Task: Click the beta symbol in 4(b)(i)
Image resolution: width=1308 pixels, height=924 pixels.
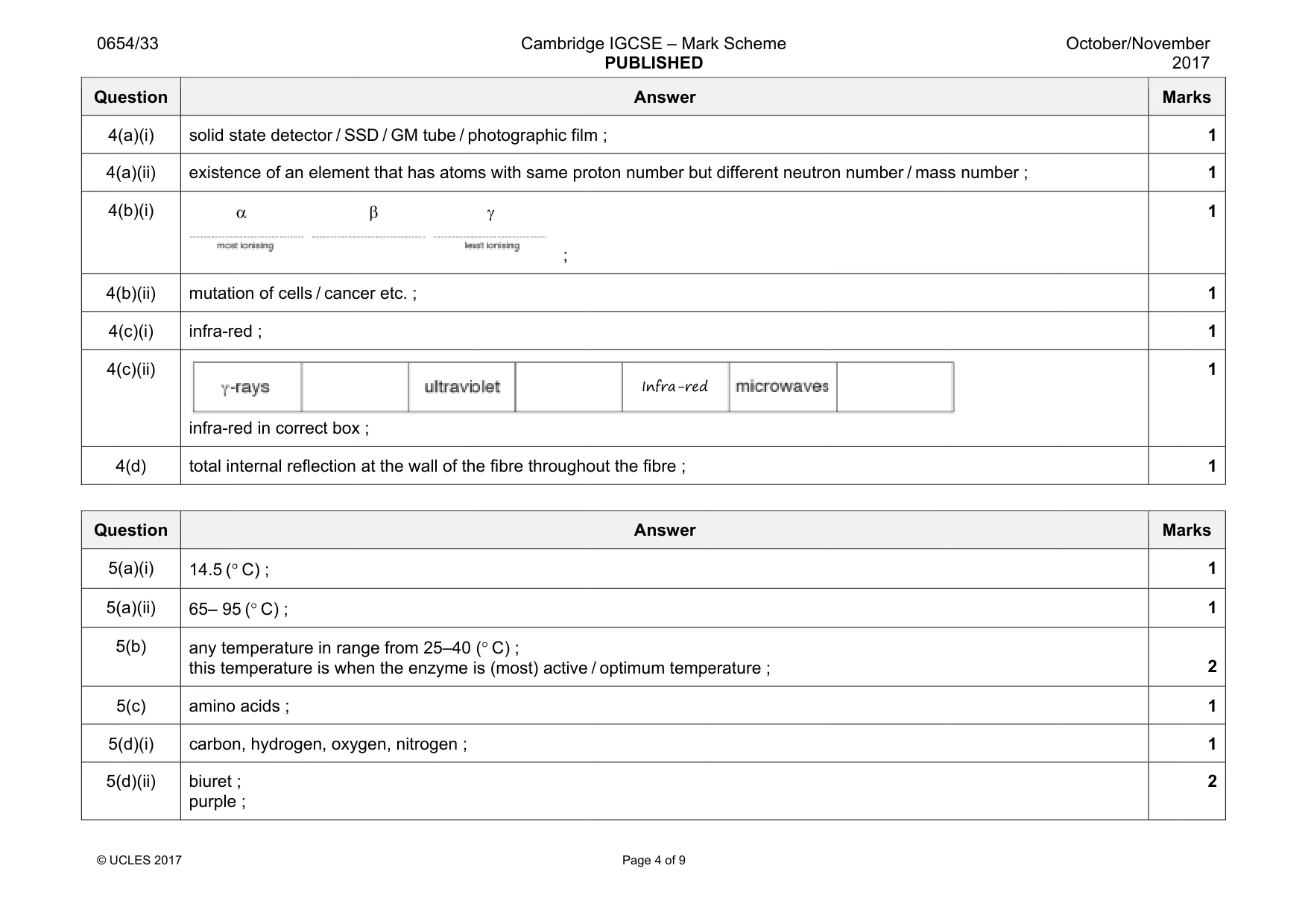Action: click(x=373, y=213)
